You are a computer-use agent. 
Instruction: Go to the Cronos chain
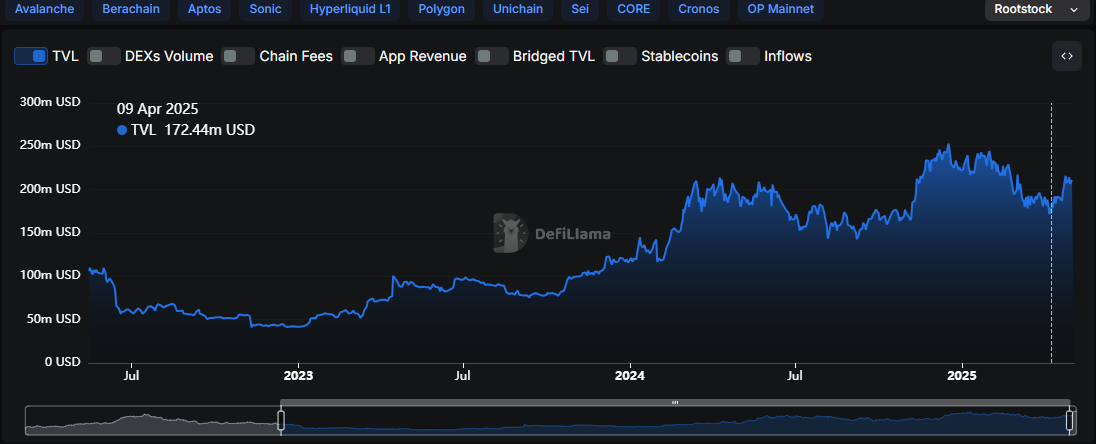[x=698, y=10]
